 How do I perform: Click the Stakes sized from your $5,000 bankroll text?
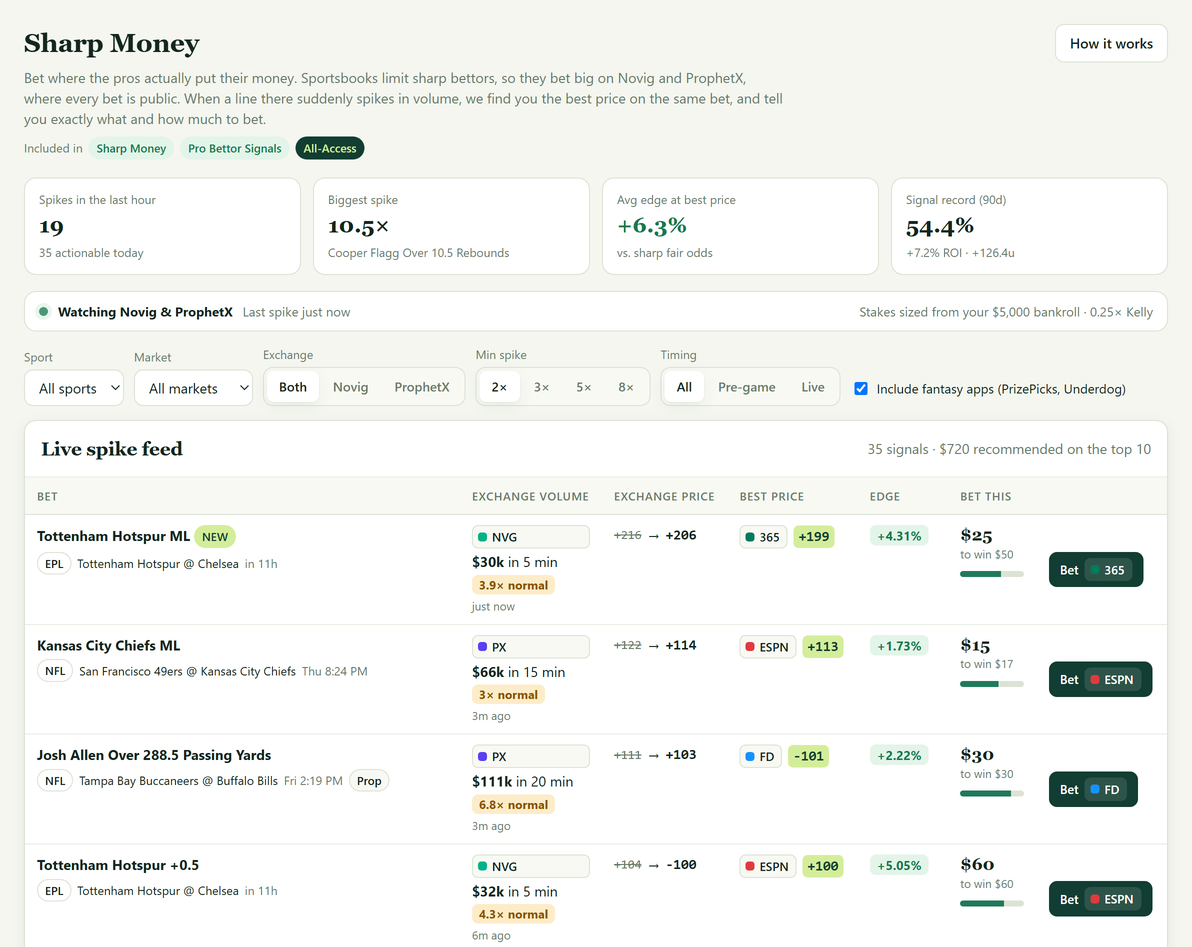point(1006,312)
